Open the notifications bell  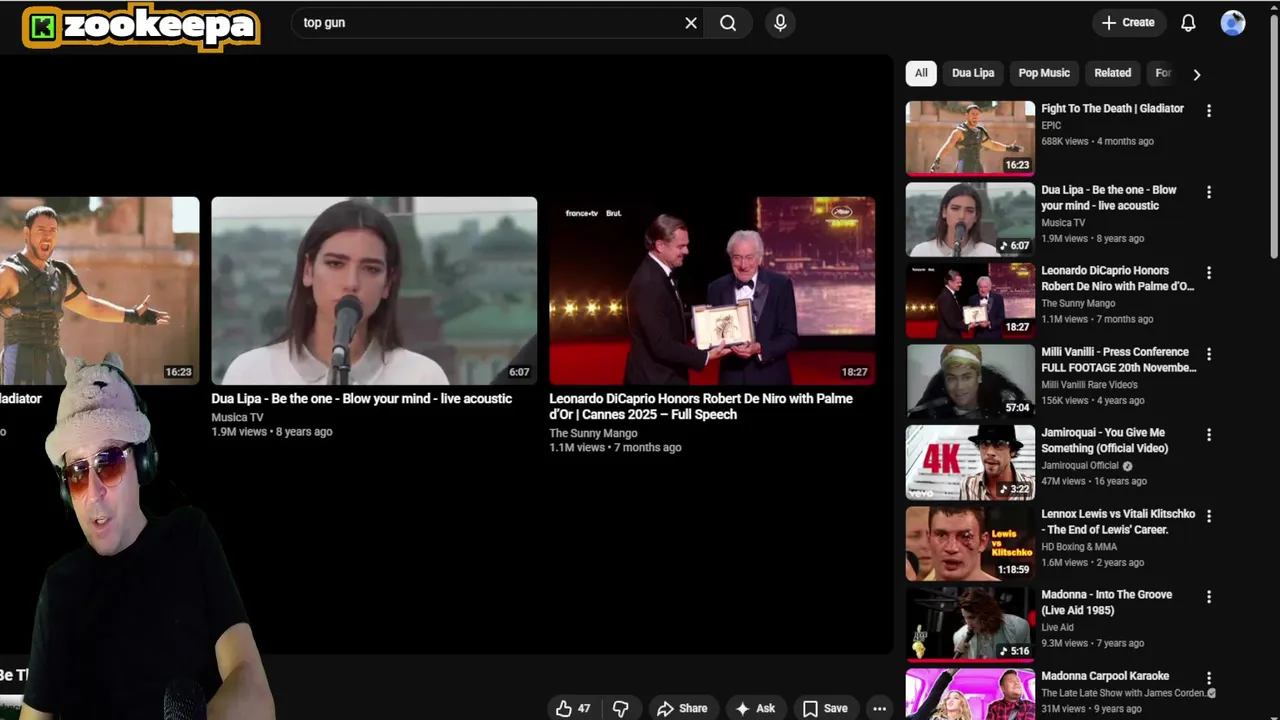(1188, 23)
